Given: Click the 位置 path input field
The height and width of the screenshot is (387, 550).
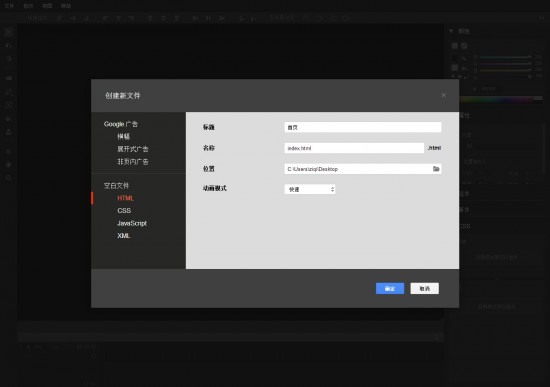Looking at the screenshot, I should 363,169.
